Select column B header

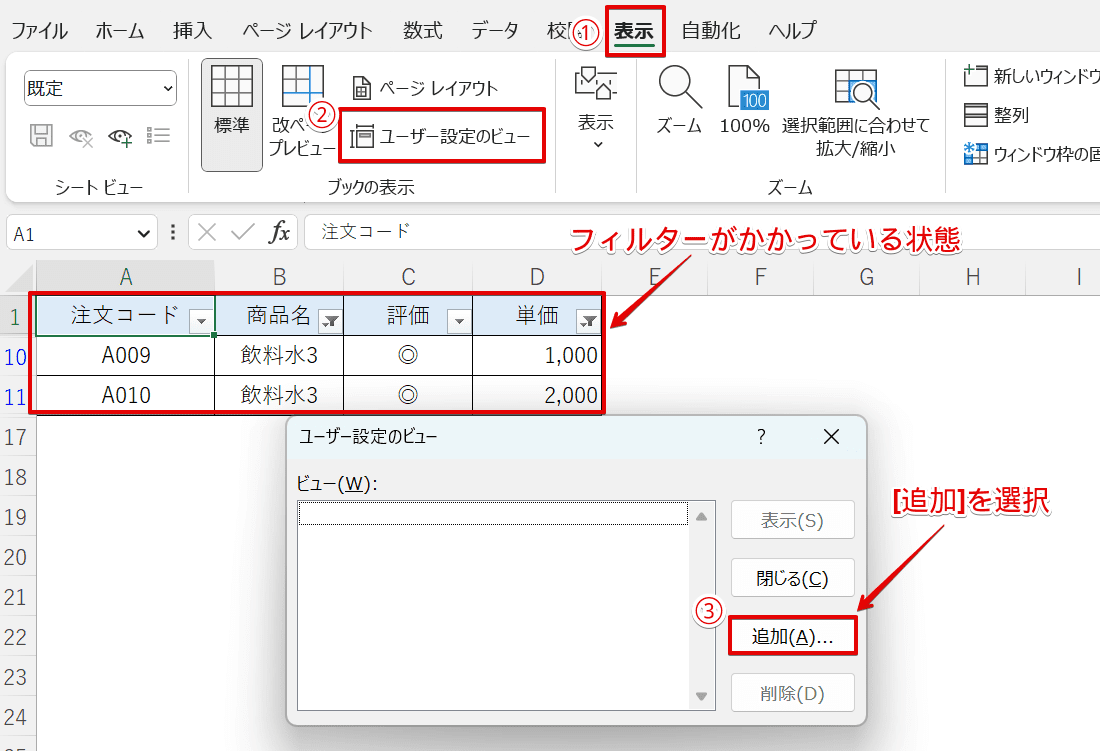[279, 277]
